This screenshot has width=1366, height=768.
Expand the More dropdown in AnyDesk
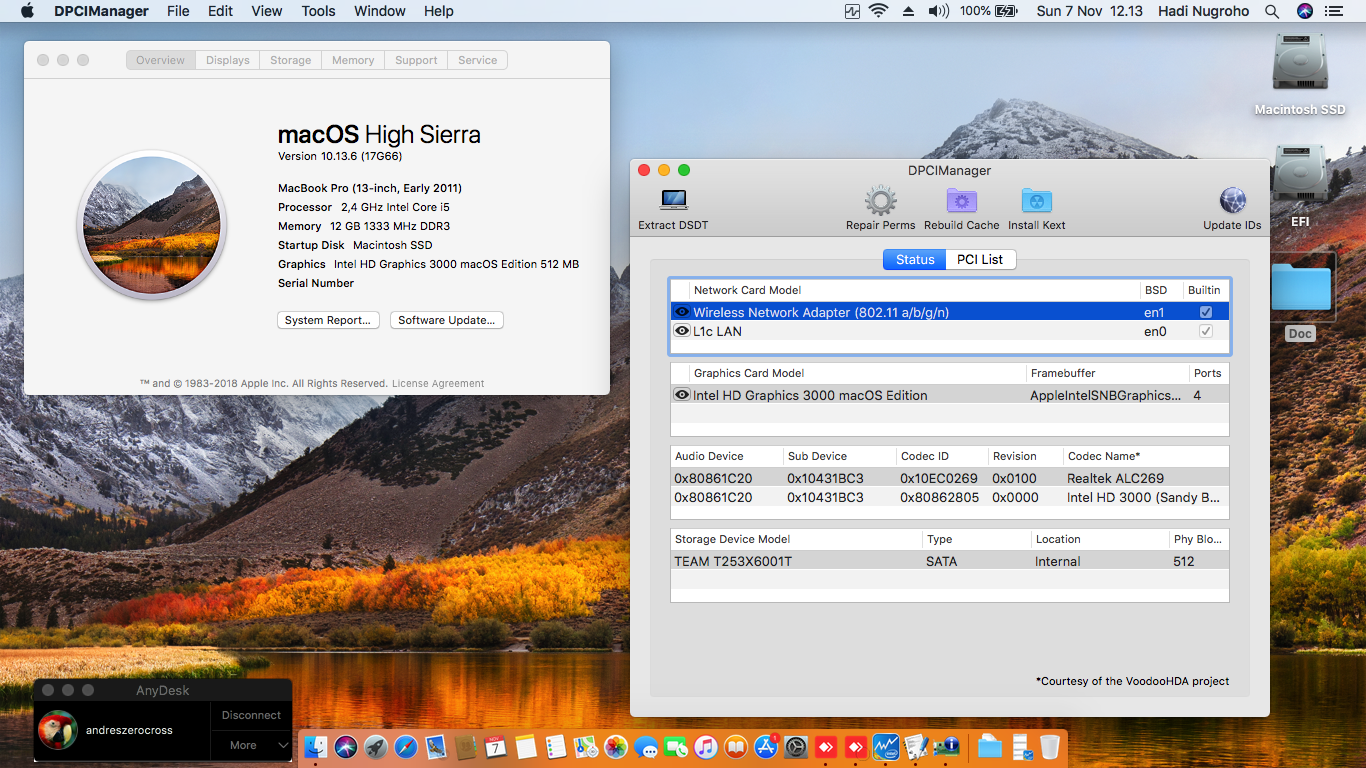point(250,745)
